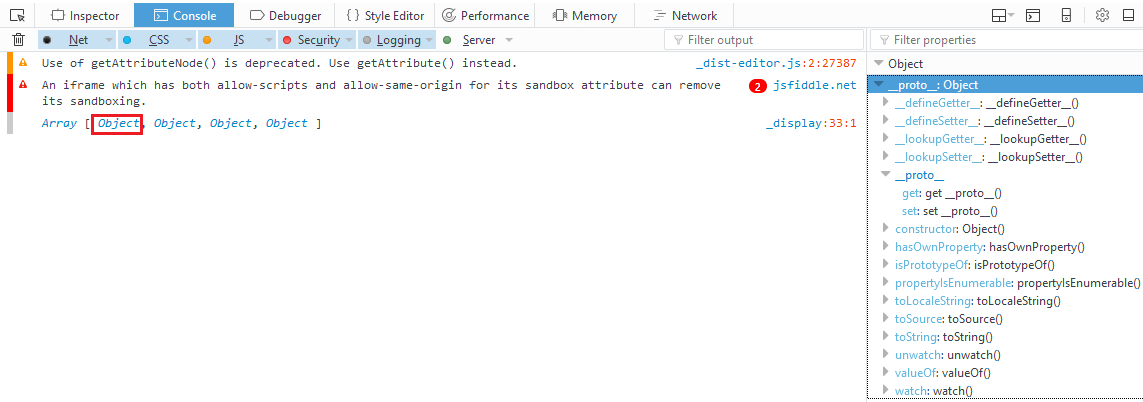Click the Filter properties search box
Viewport: 1143px width, 402px height.
pyautogui.click(x=1010, y=40)
